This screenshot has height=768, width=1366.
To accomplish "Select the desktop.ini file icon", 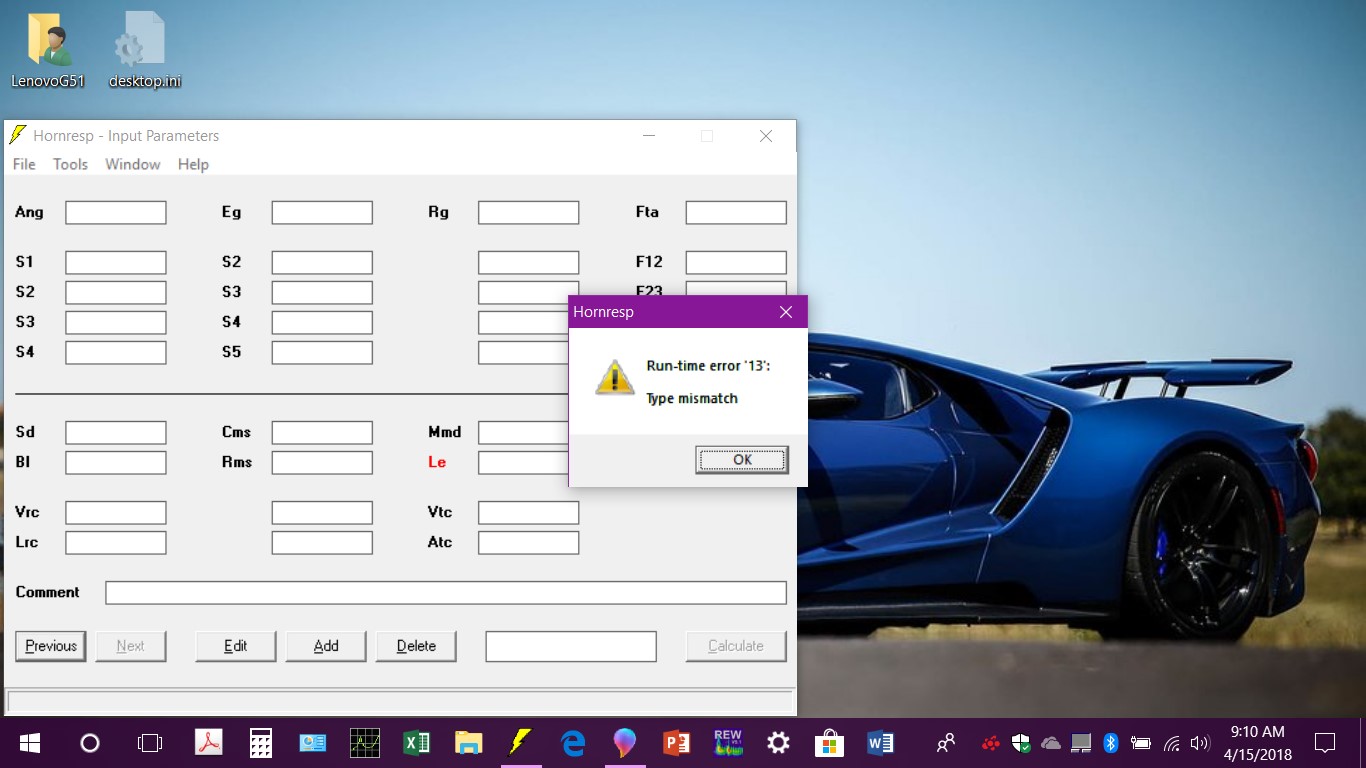I will [145, 50].
